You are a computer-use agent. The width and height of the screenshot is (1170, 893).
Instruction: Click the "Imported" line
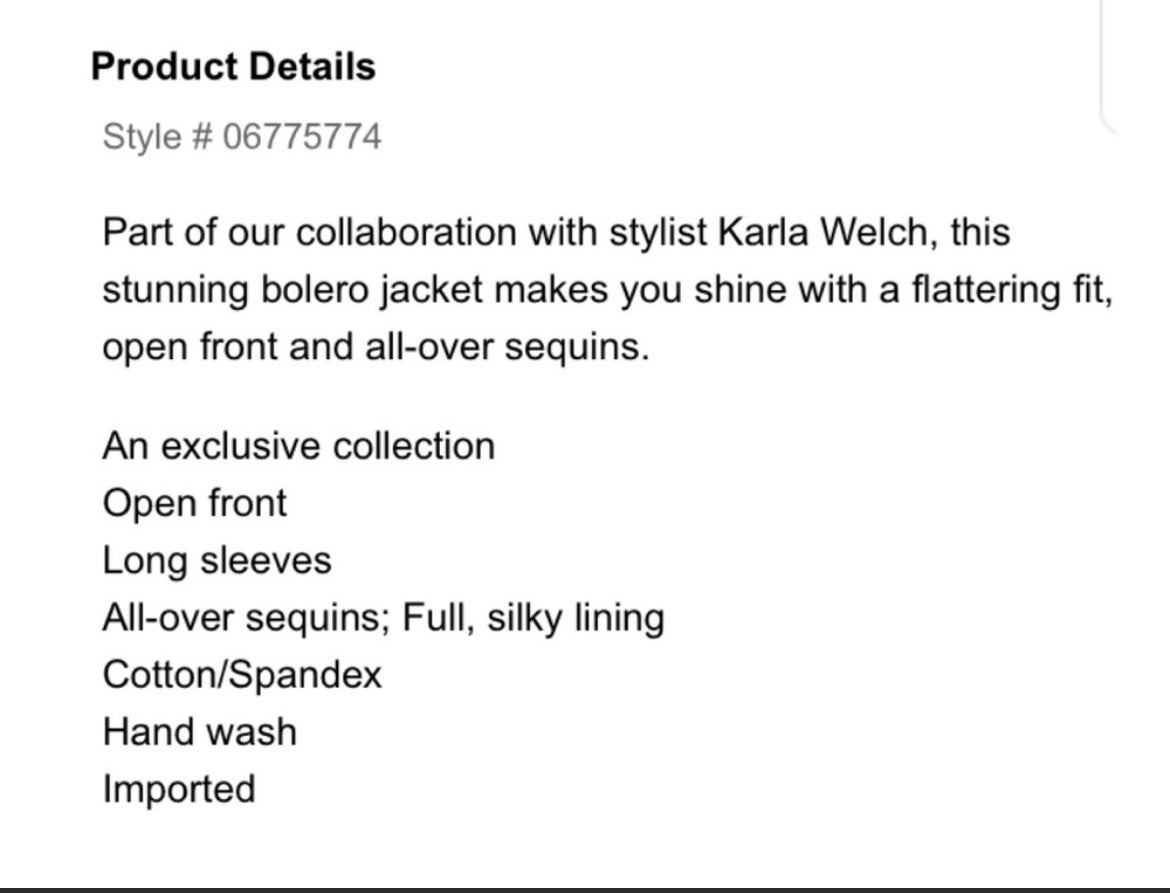(179, 789)
